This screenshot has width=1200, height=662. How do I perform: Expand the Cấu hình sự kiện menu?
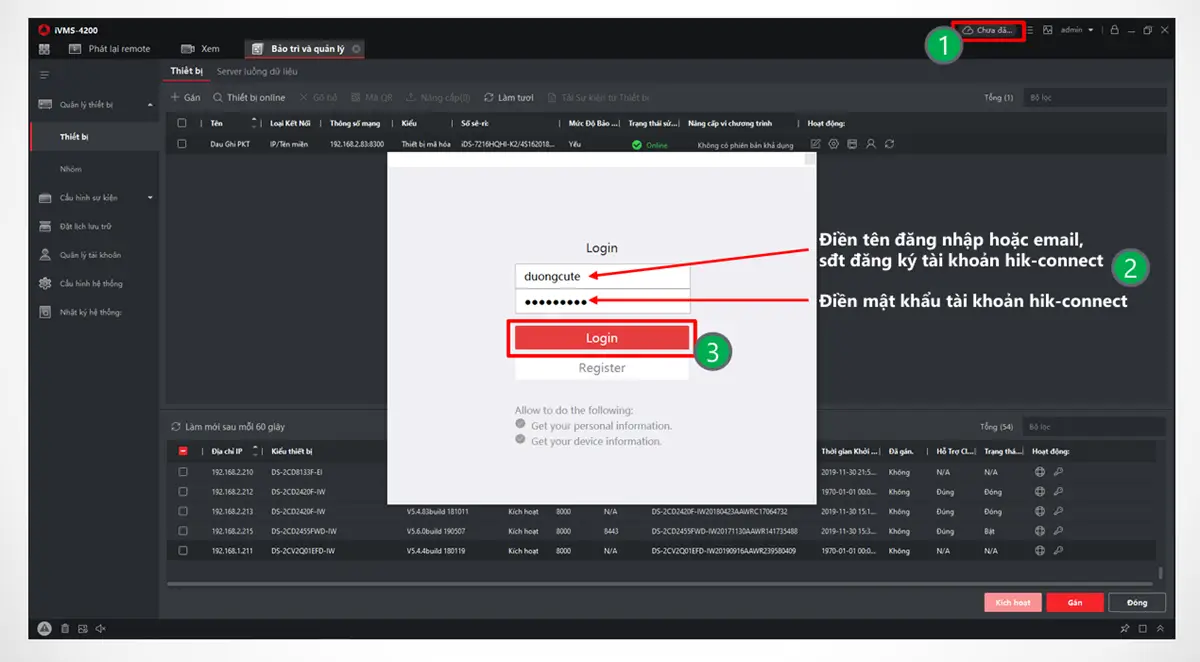[150, 198]
